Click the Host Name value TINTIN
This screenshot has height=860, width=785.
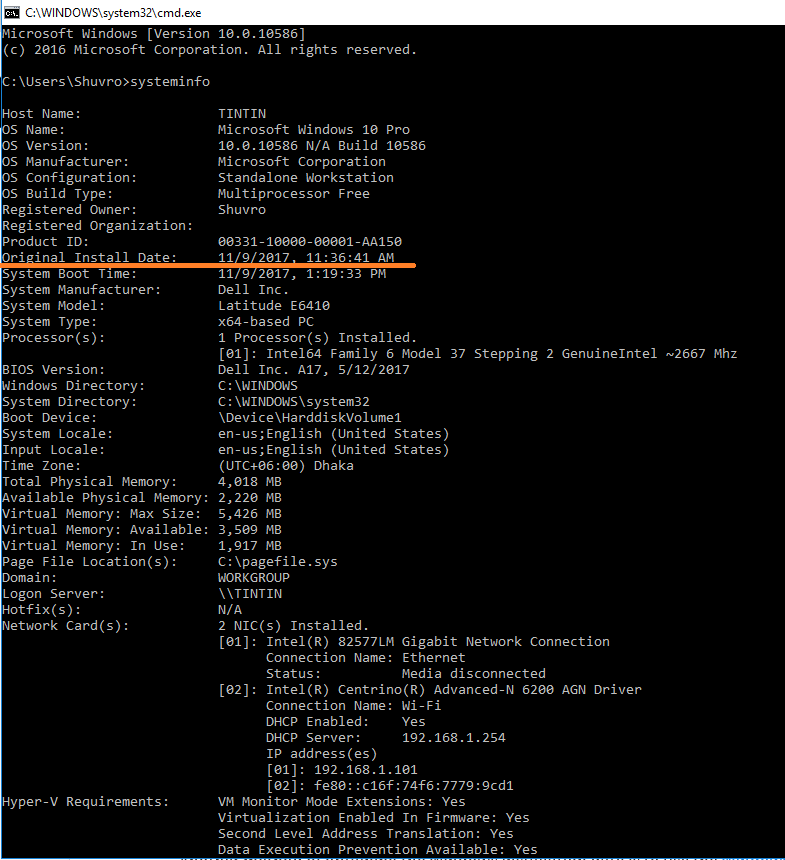point(242,114)
